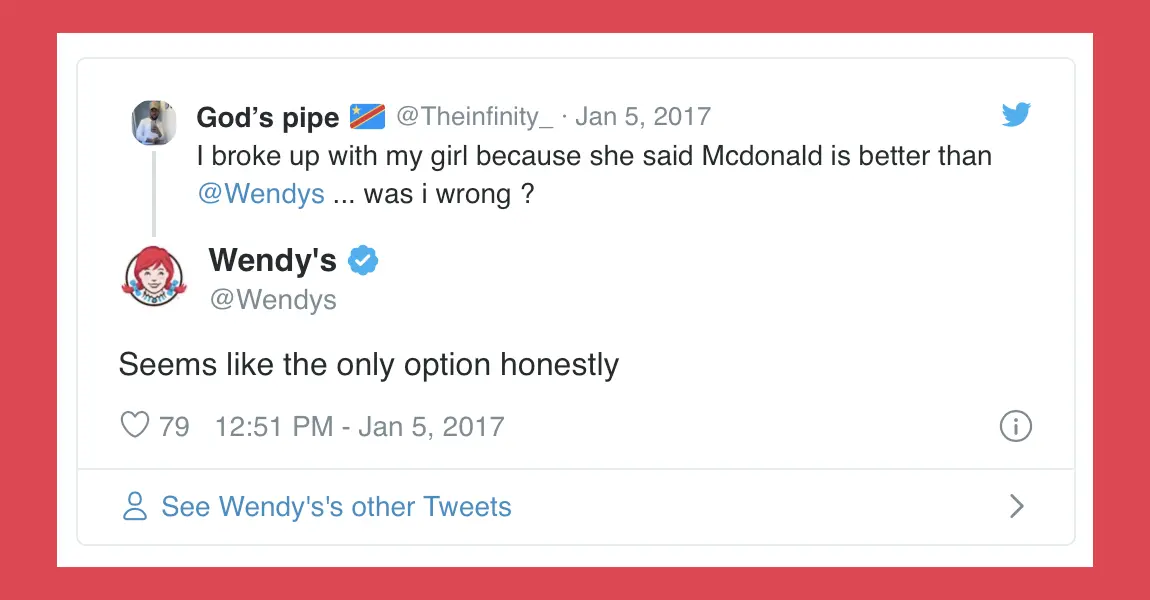Click the Twitter bird logo icon
Viewport: 1150px width, 600px height.
(1016, 116)
